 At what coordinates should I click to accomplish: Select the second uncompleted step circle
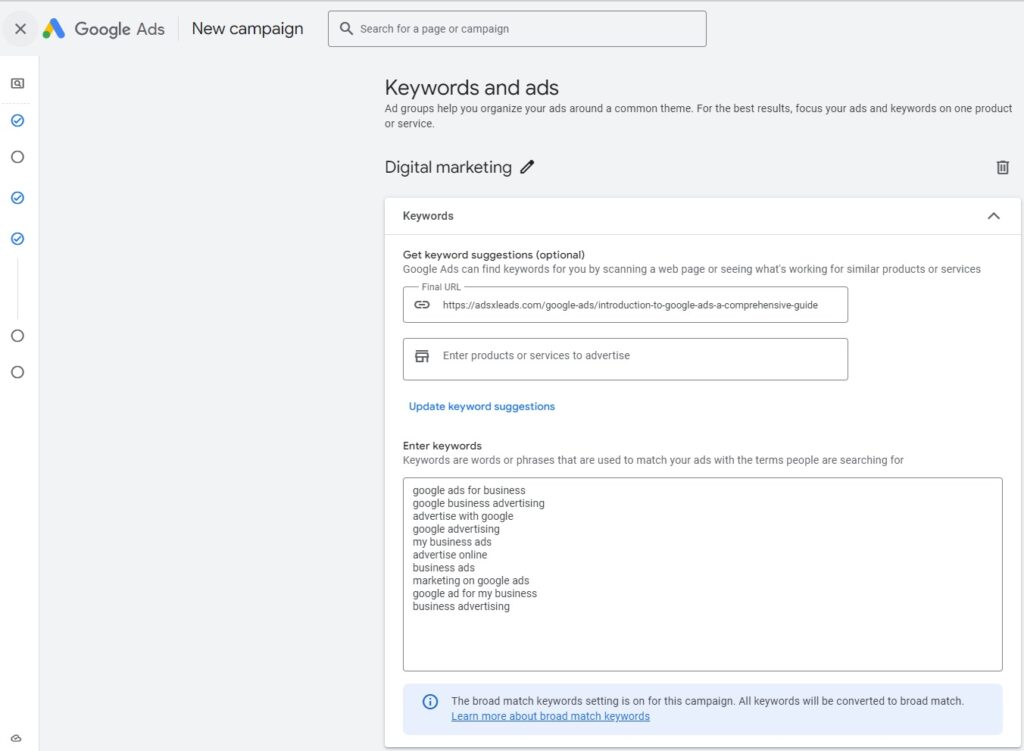coord(18,157)
